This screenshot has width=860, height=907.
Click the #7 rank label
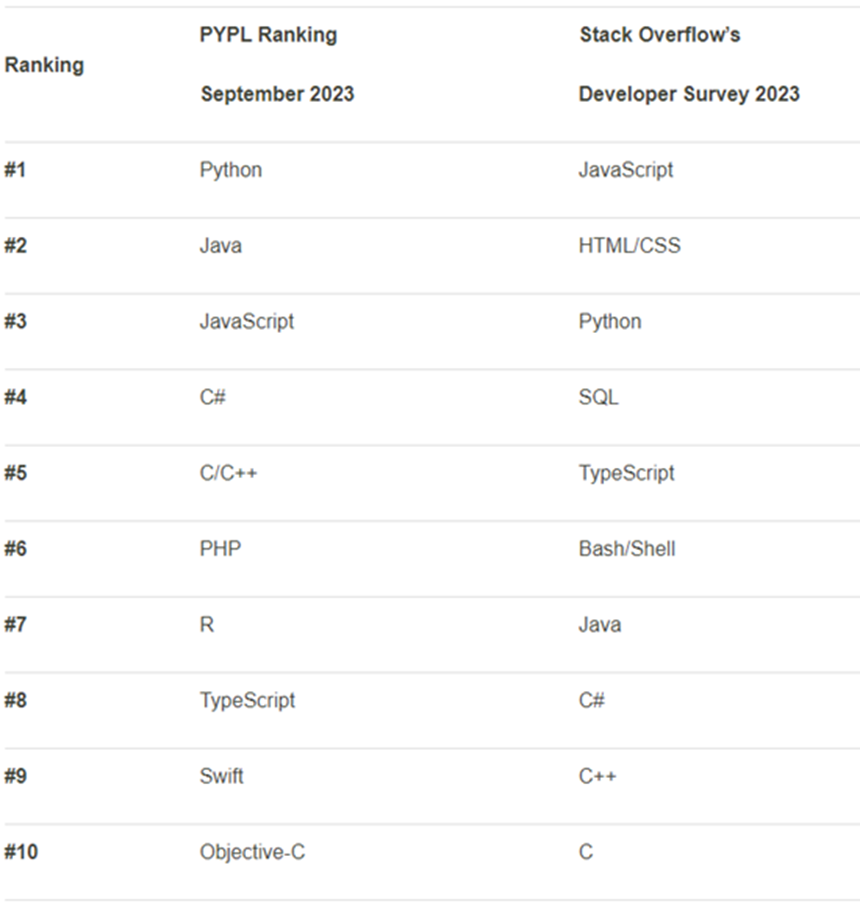tap(15, 625)
